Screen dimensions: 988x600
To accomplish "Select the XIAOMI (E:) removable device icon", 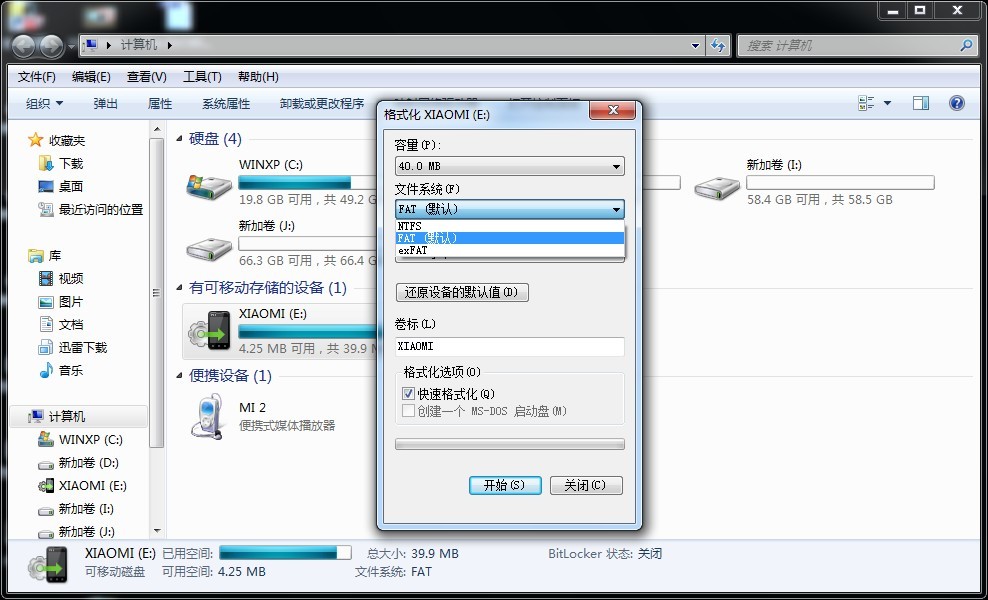I will coord(209,331).
